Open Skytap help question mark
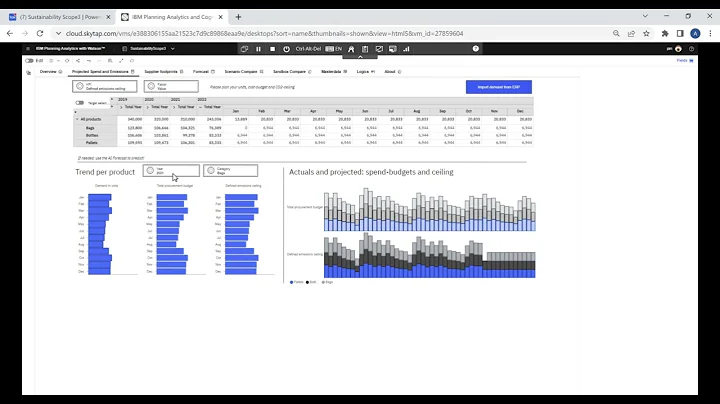720x404 pixels. coord(476,49)
